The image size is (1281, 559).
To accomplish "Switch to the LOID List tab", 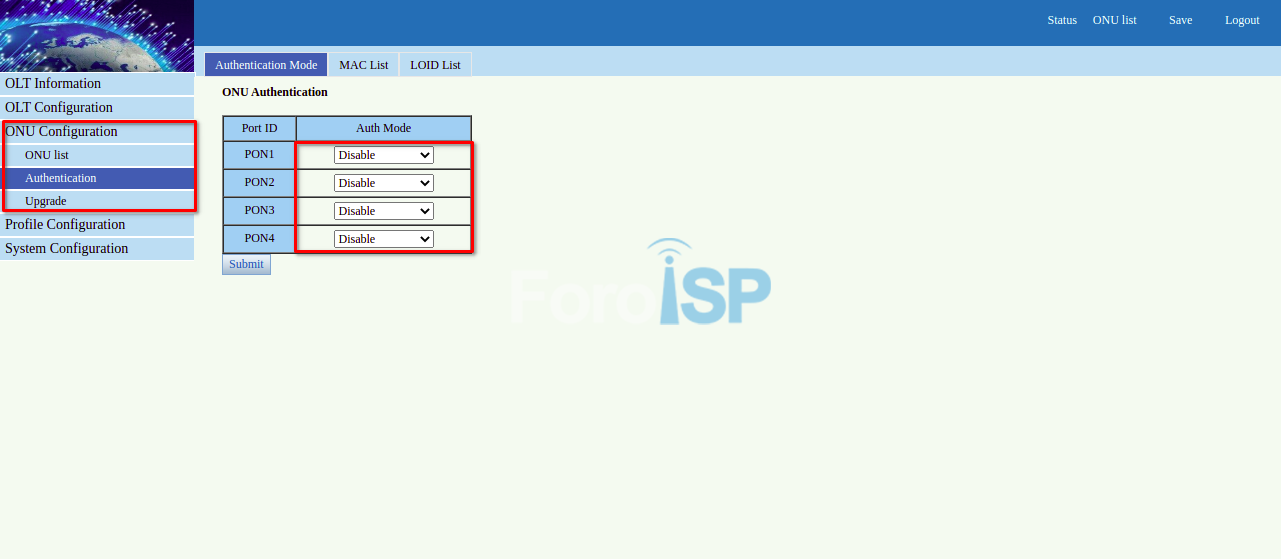I will point(435,65).
